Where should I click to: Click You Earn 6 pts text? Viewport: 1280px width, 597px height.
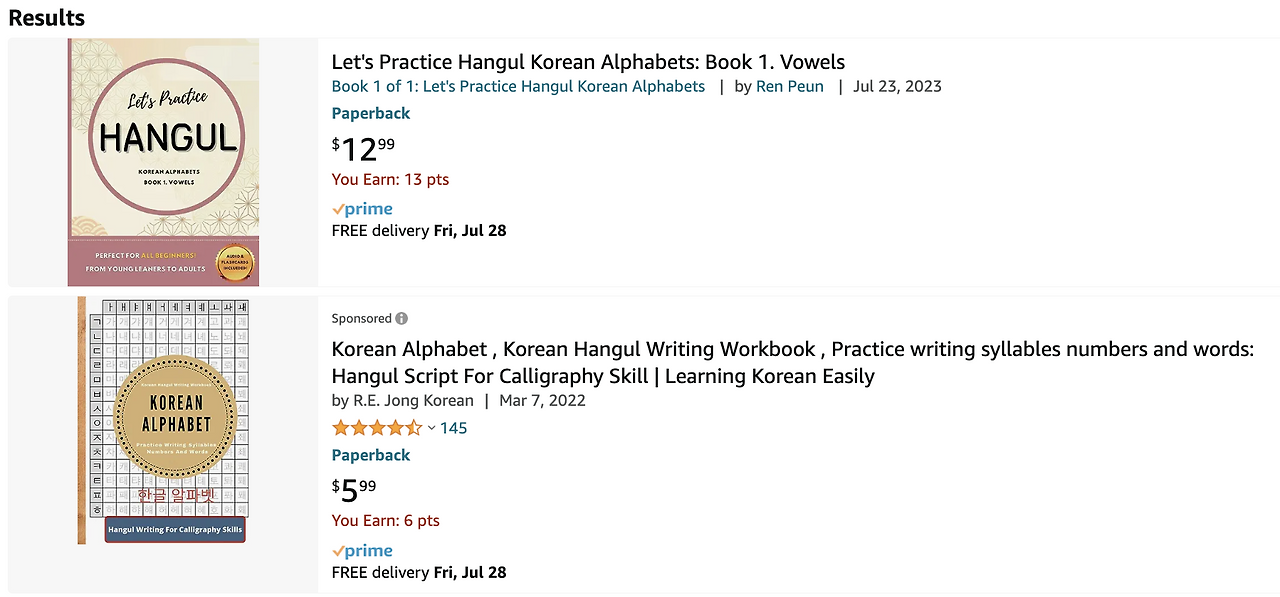385,521
